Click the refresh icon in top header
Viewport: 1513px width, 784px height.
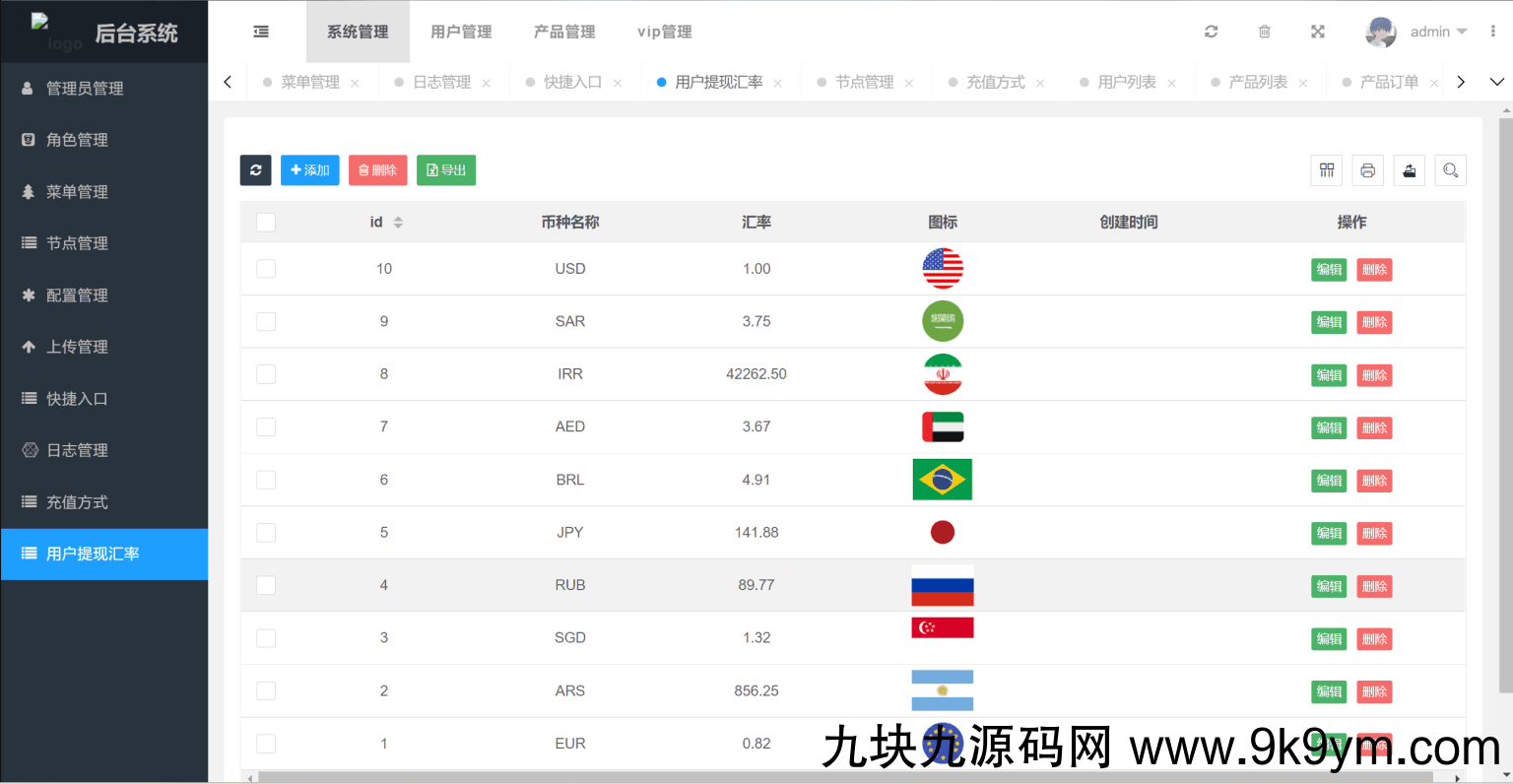1211,32
